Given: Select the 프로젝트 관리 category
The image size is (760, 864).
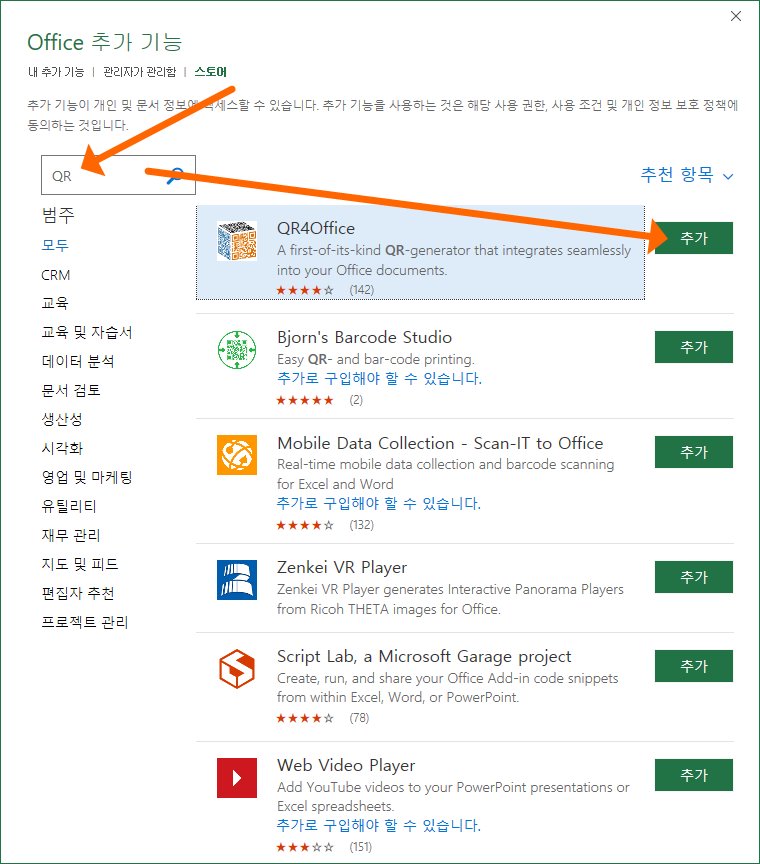Looking at the screenshot, I should coord(85,623).
